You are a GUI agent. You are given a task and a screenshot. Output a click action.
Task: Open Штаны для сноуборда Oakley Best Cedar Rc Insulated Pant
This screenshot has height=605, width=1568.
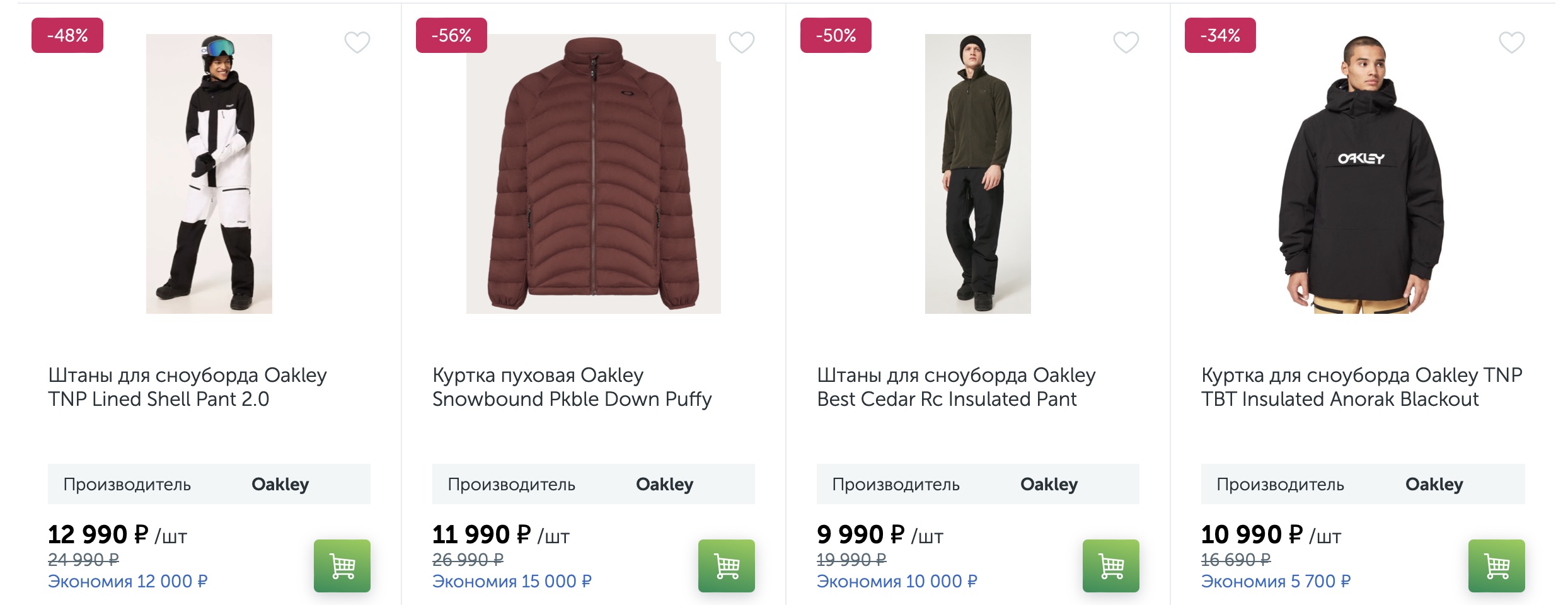tap(956, 387)
